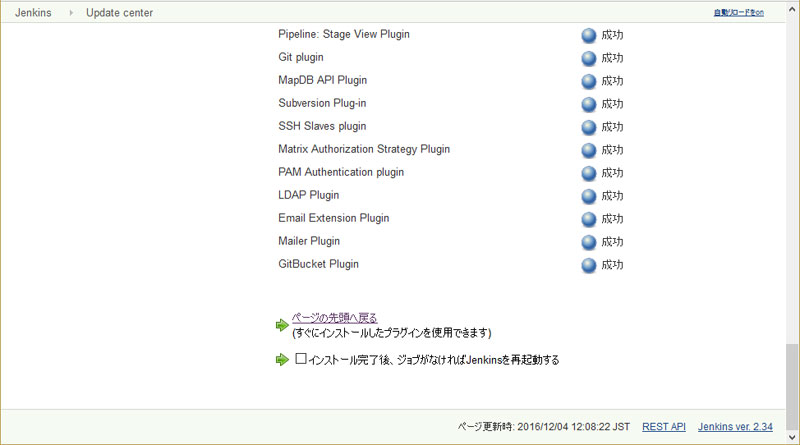
Task: Open the breadcrumb arrow after Jenkins
Action: click(x=71, y=13)
